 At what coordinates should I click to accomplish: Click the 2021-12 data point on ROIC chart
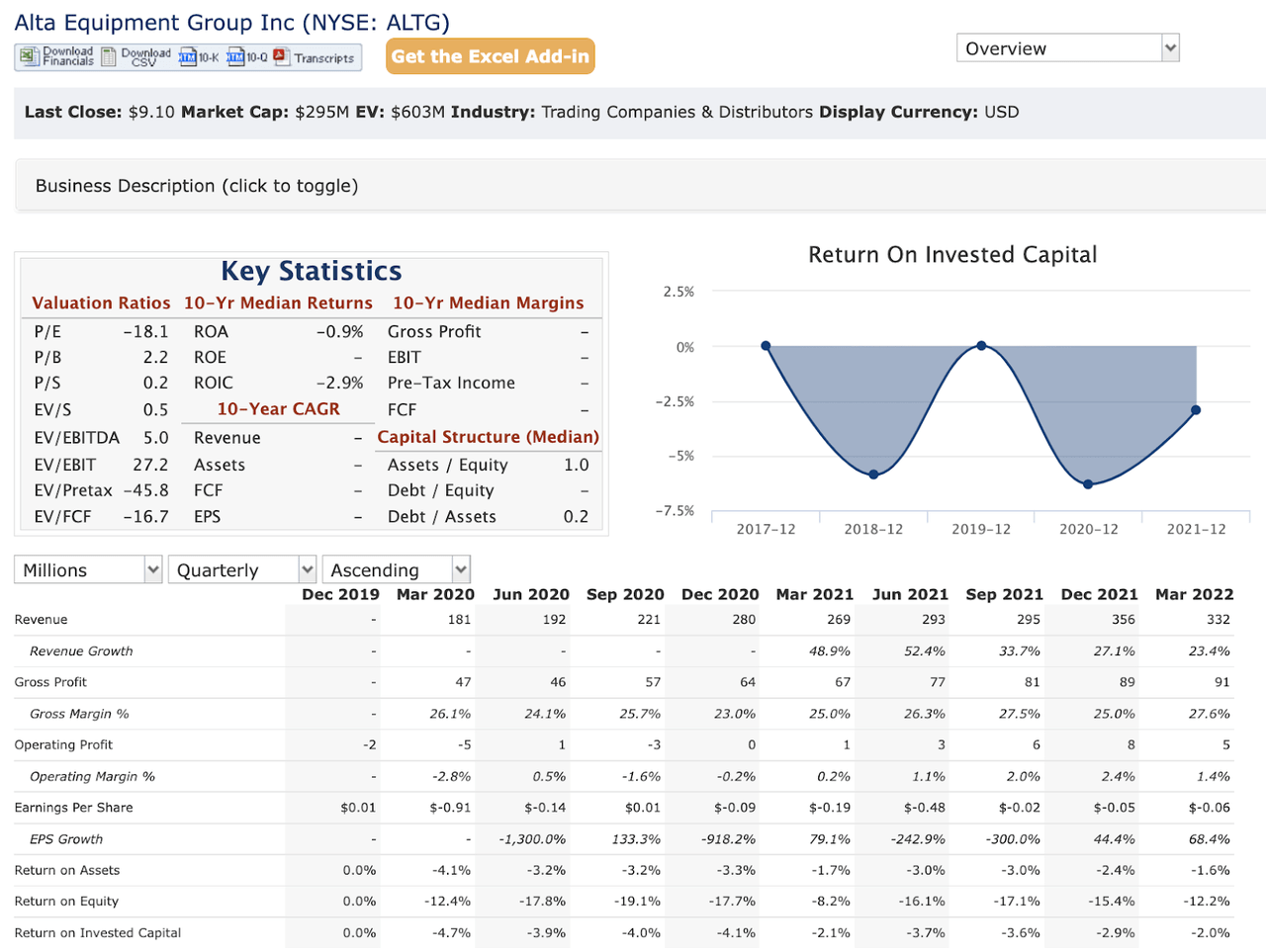1196,410
